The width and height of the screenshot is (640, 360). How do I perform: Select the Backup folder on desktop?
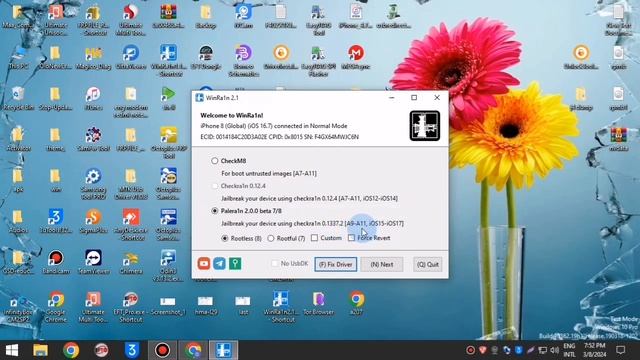[206, 17]
